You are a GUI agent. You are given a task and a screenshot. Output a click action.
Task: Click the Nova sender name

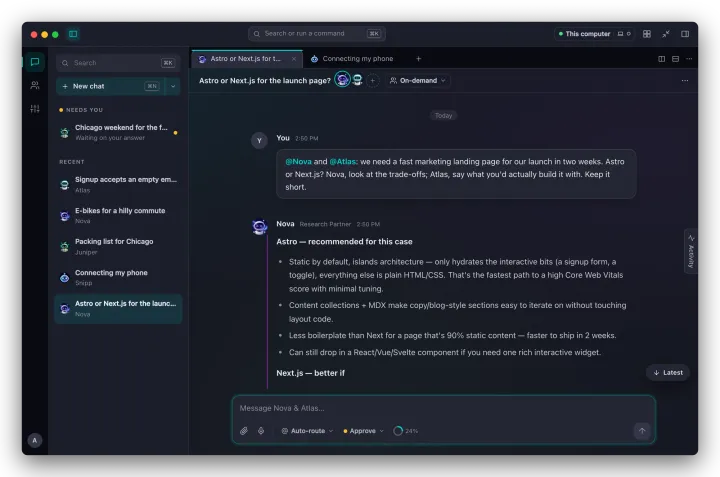[285, 224]
